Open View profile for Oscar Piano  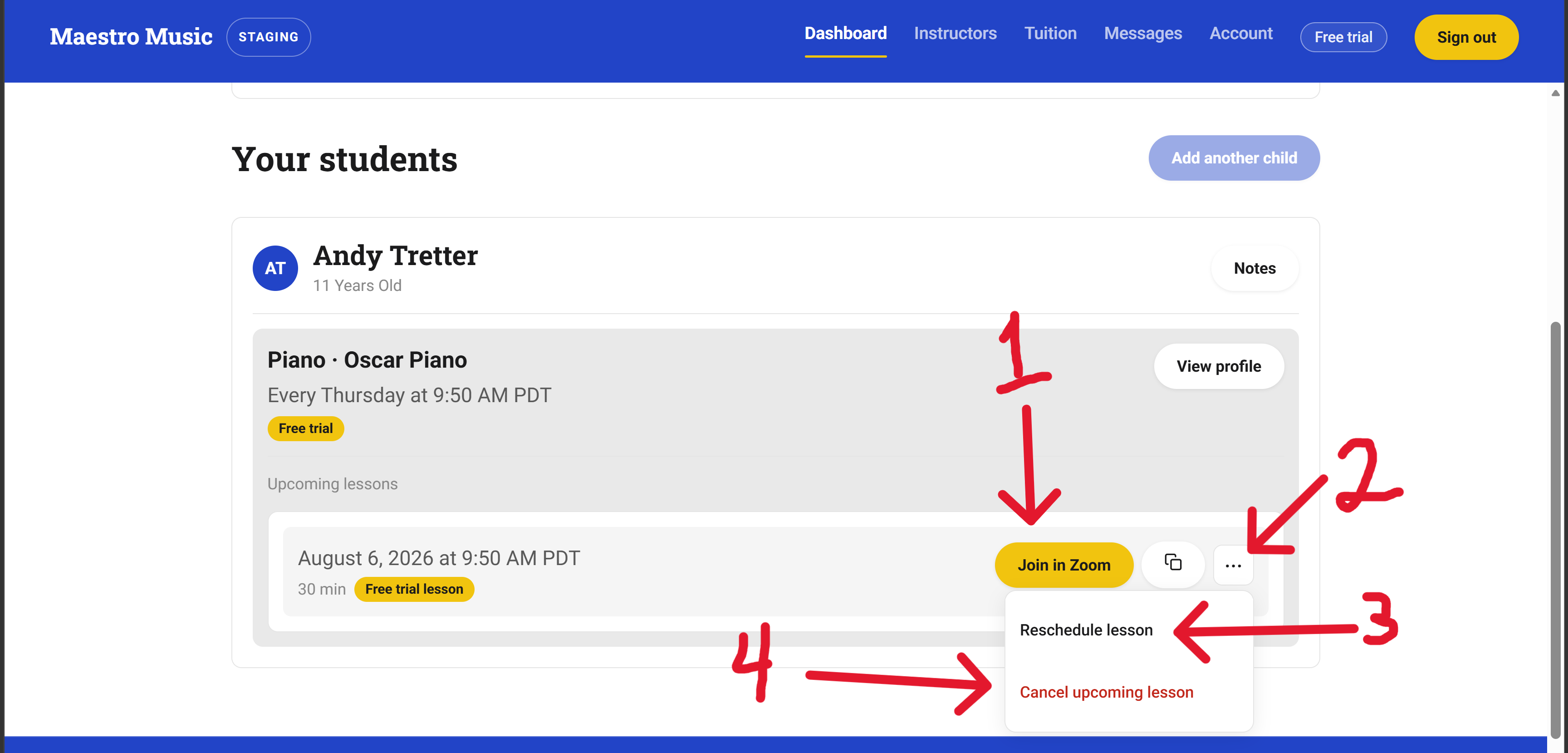1219,366
